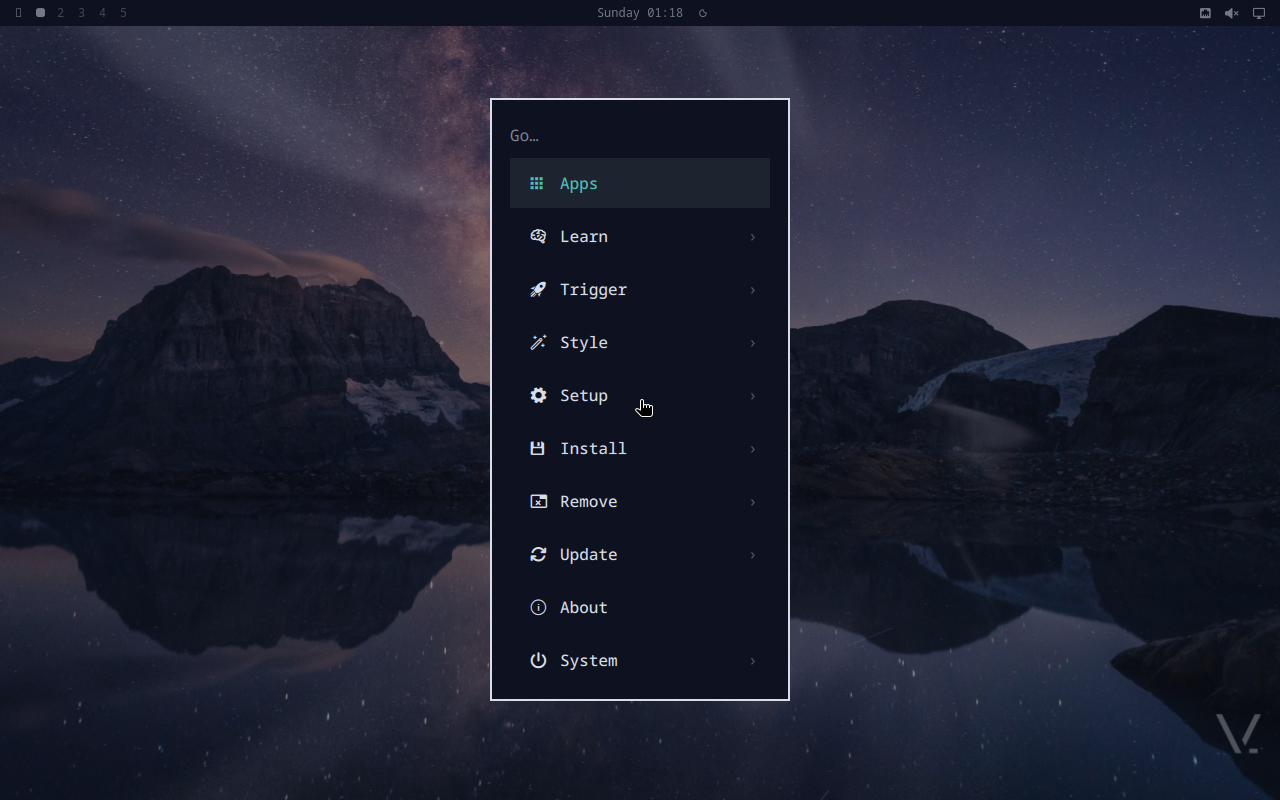The width and height of the screenshot is (1280, 800).
Task: Expand the Install submenu chevron
Action: [x=752, y=449]
